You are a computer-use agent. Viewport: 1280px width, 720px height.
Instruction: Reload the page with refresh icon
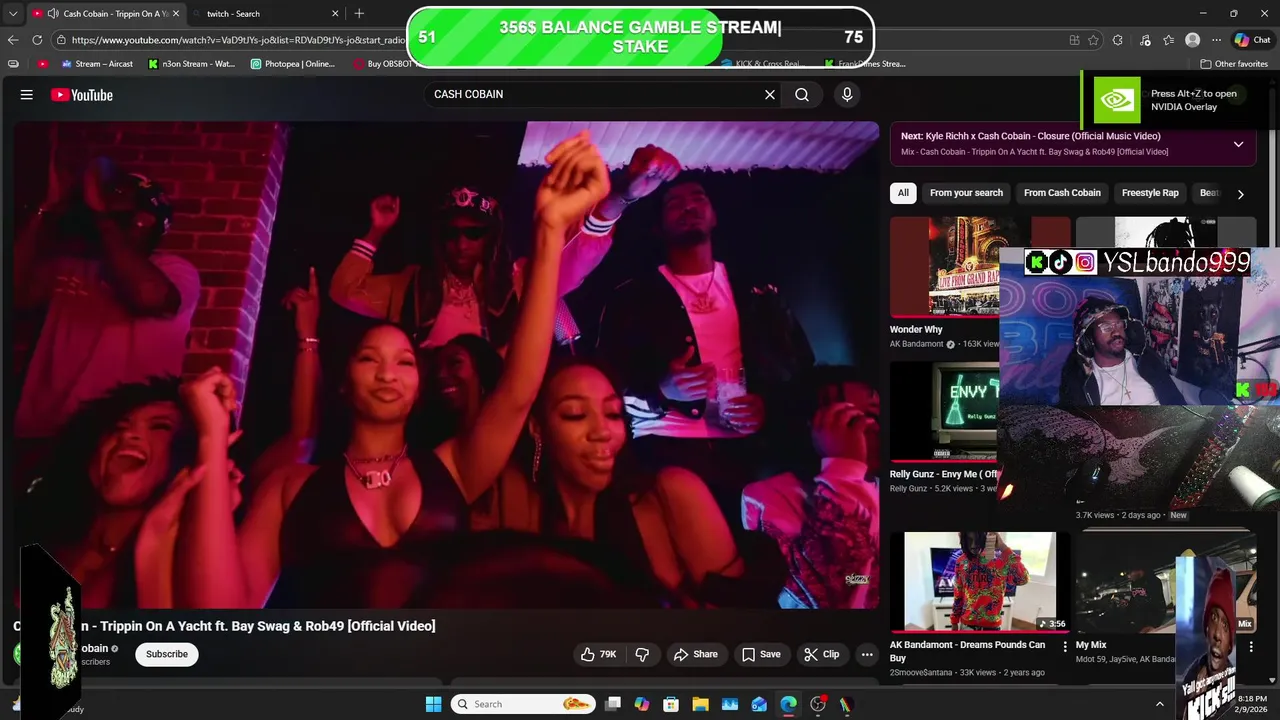click(37, 40)
